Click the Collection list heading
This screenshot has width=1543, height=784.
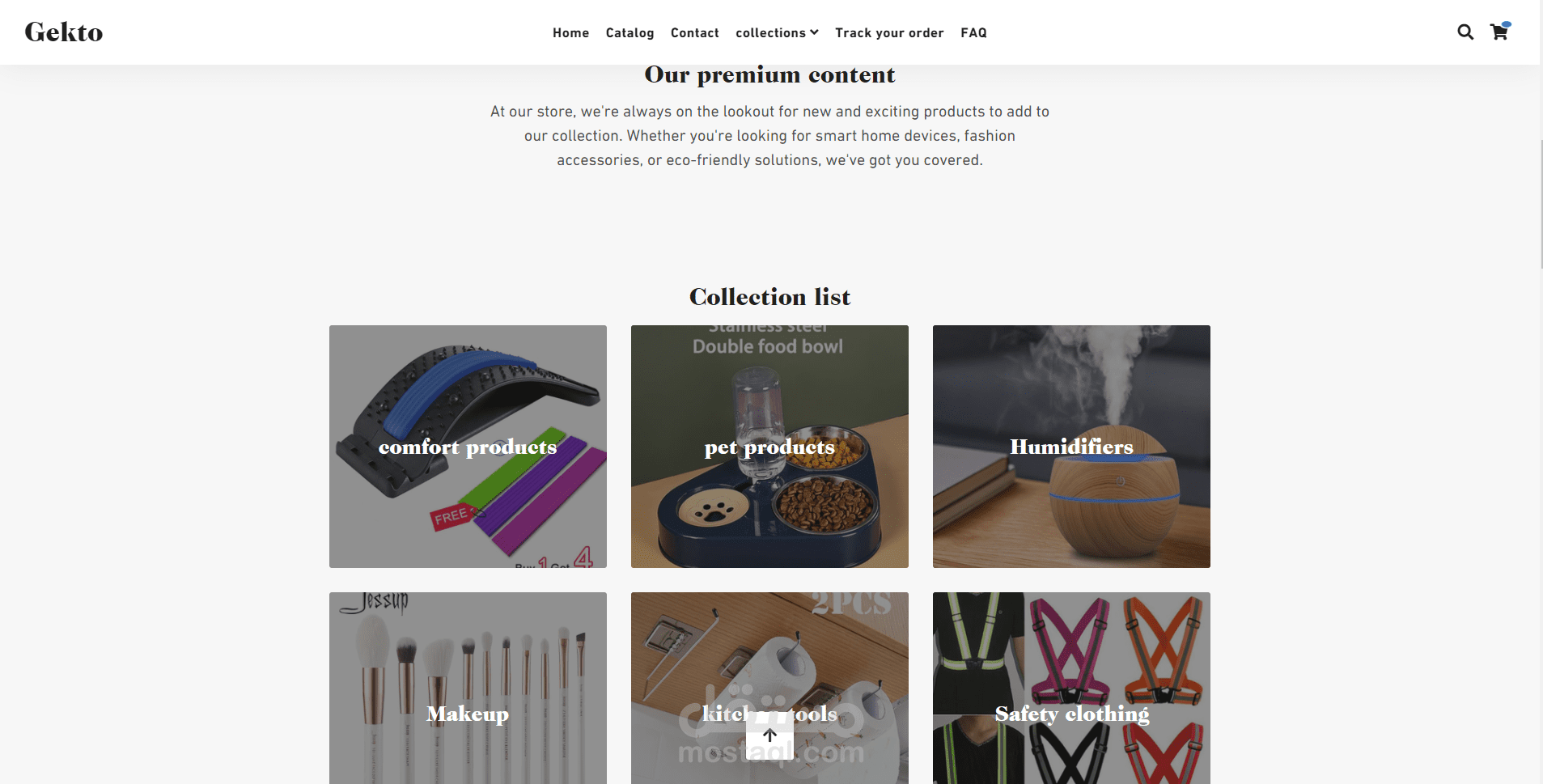coord(769,297)
